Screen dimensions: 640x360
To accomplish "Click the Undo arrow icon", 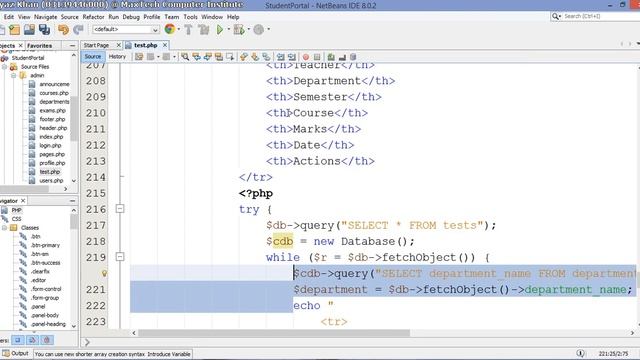I will (x=63, y=29).
